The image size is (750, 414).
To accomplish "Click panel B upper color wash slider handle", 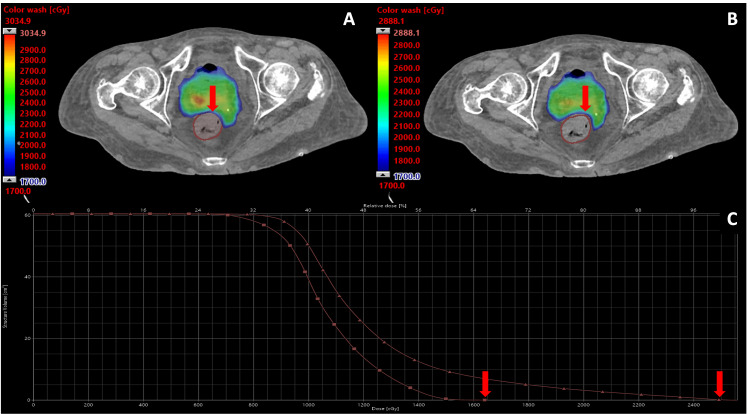I will 383,31.
